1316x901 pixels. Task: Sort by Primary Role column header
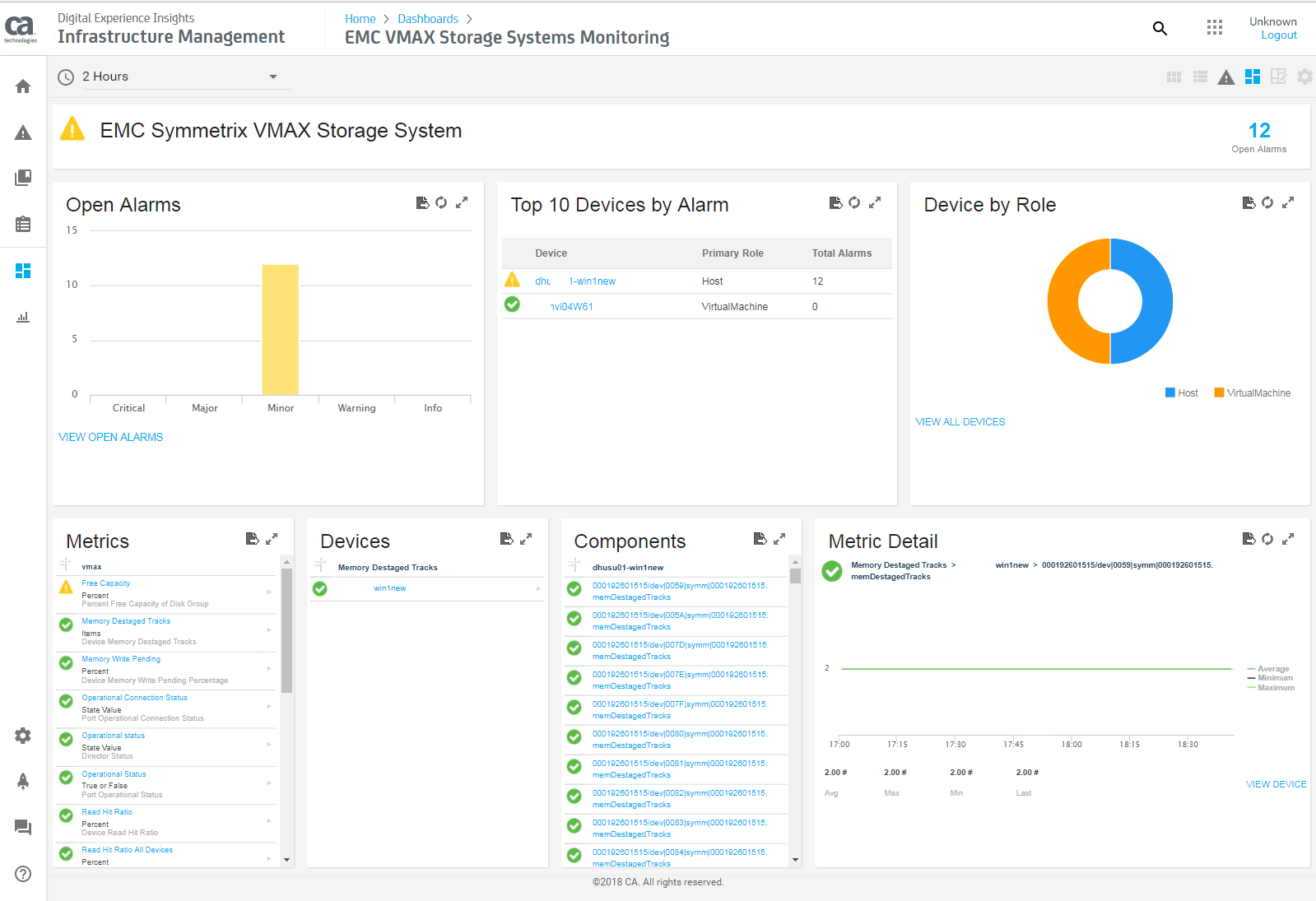pos(732,253)
